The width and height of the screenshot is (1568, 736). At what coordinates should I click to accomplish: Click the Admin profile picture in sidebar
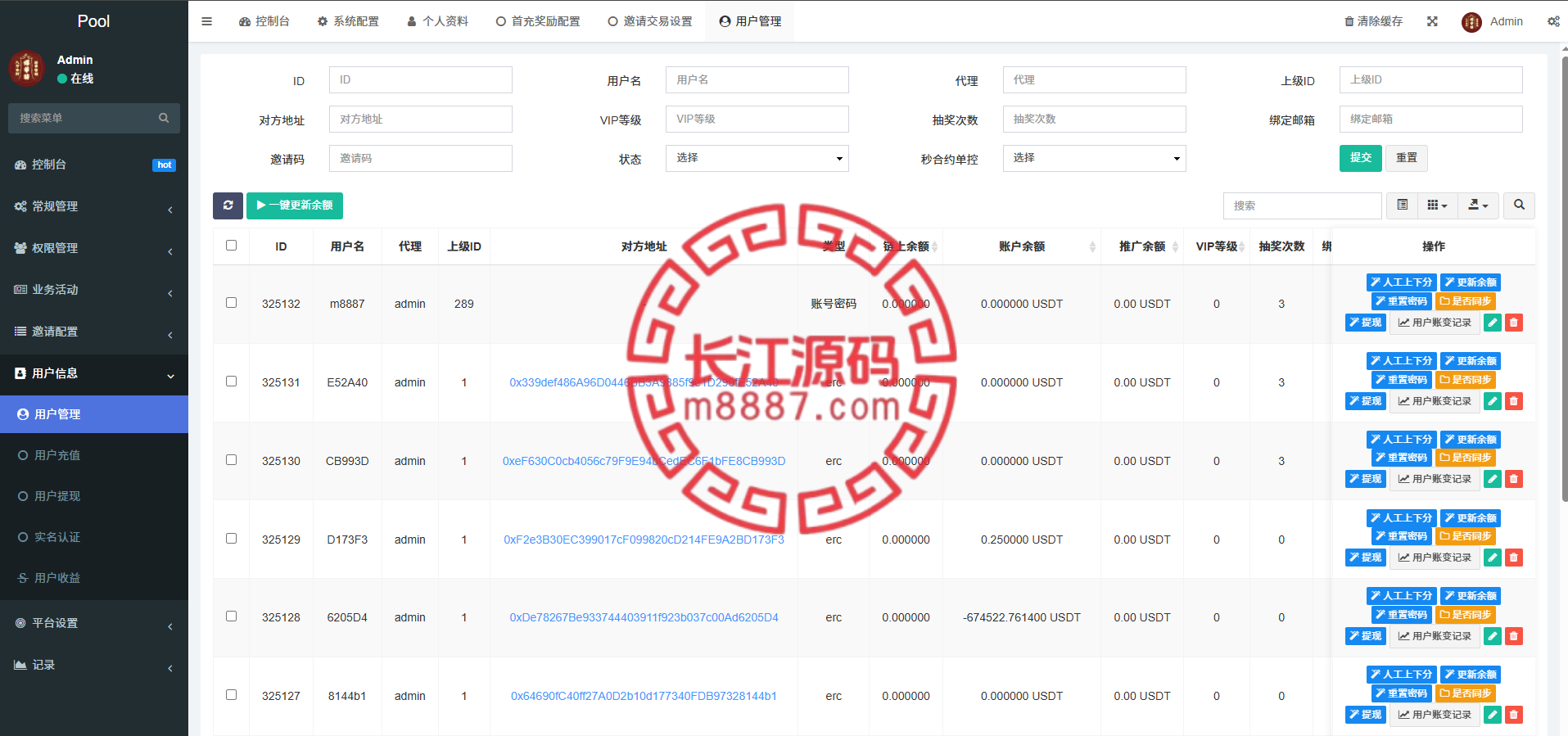26,69
